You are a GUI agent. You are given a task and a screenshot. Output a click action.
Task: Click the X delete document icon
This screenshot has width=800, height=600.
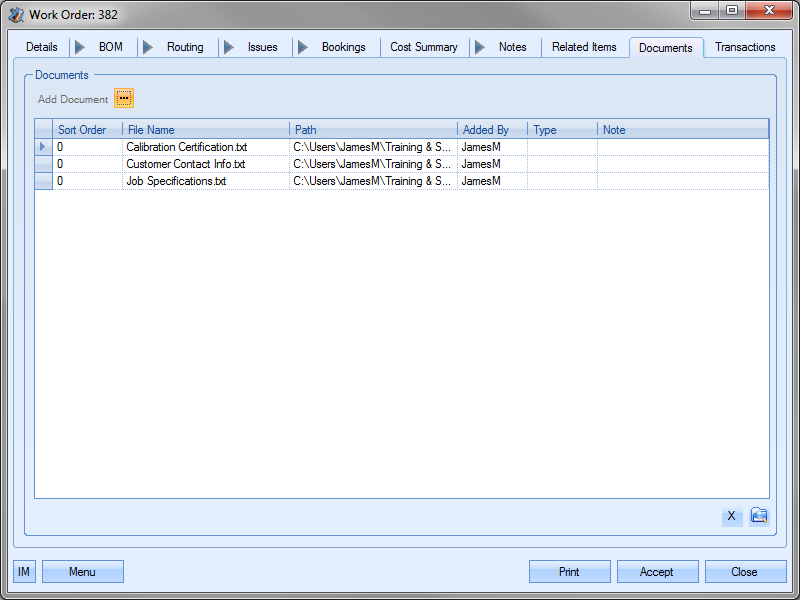point(731,516)
